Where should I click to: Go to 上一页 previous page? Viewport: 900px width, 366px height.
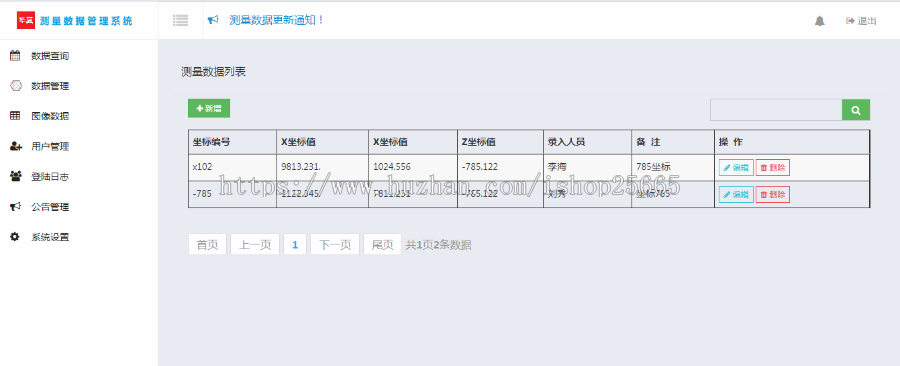click(x=255, y=245)
